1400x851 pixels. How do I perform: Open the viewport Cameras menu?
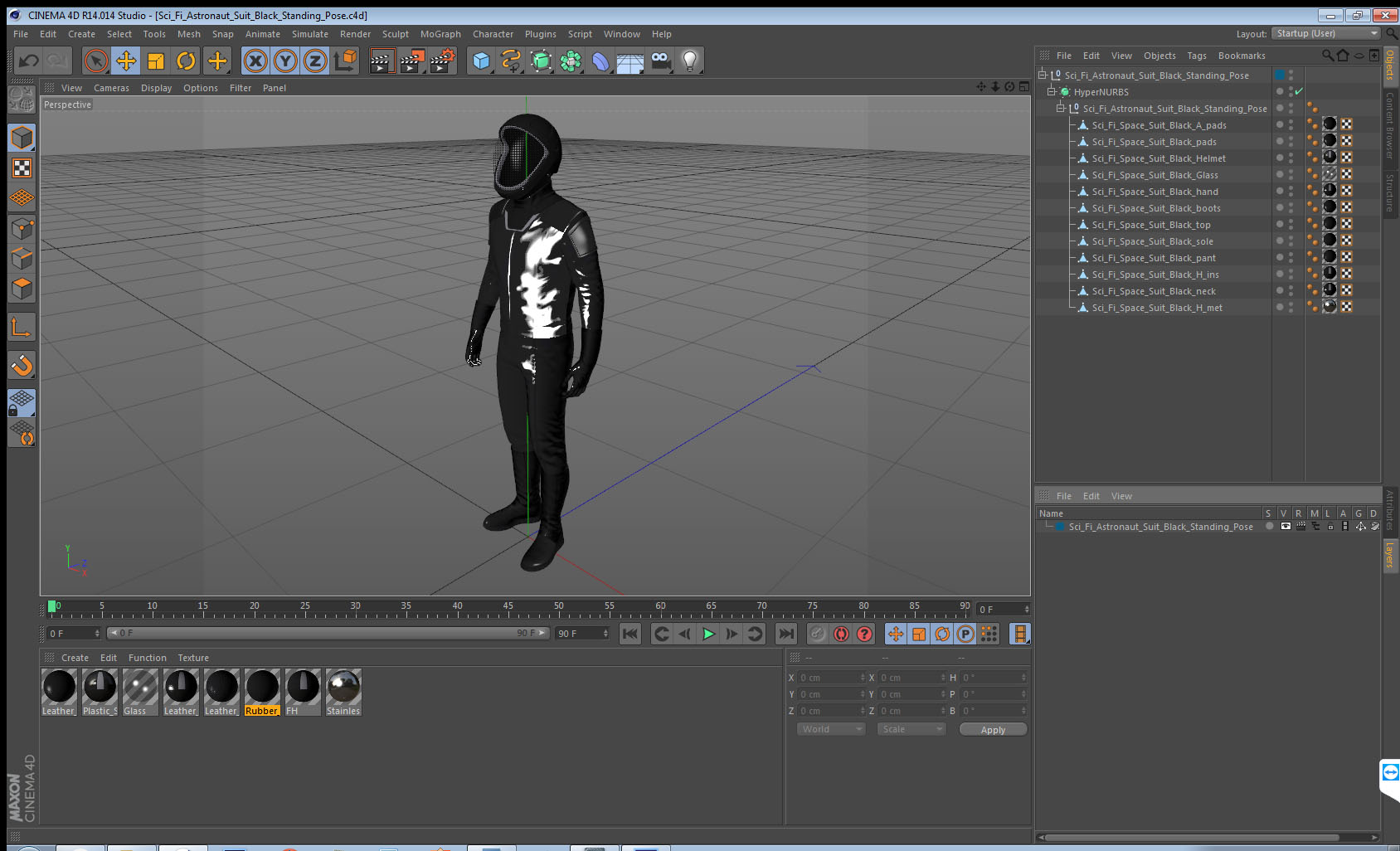tap(111, 88)
